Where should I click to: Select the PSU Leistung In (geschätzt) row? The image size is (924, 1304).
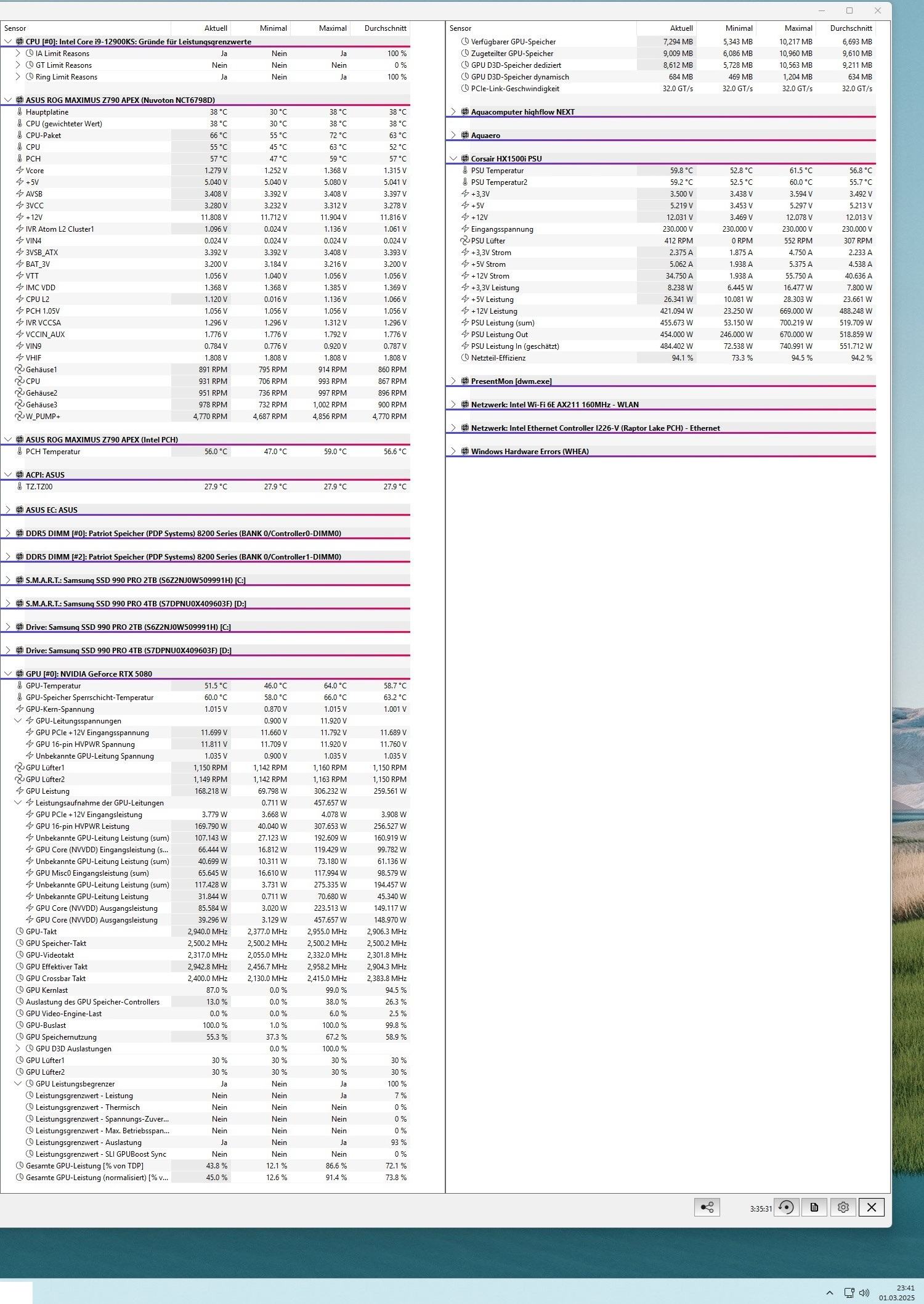point(661,346)
